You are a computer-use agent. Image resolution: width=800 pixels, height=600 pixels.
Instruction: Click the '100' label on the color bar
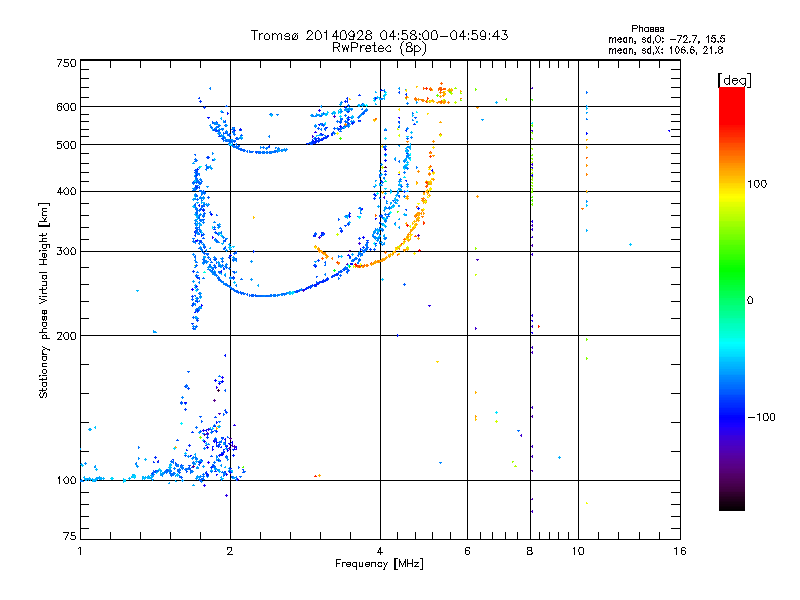tap(757, 184)
